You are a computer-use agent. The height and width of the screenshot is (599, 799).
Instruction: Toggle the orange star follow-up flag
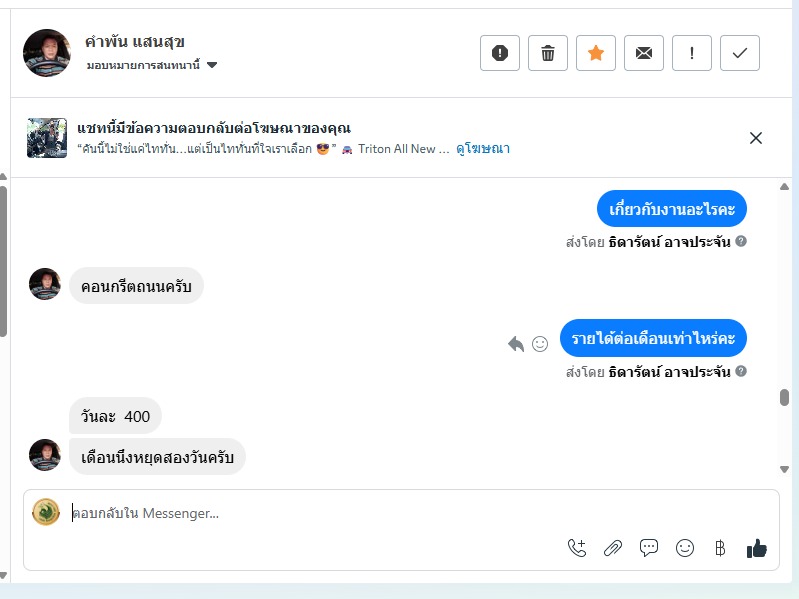596,53
